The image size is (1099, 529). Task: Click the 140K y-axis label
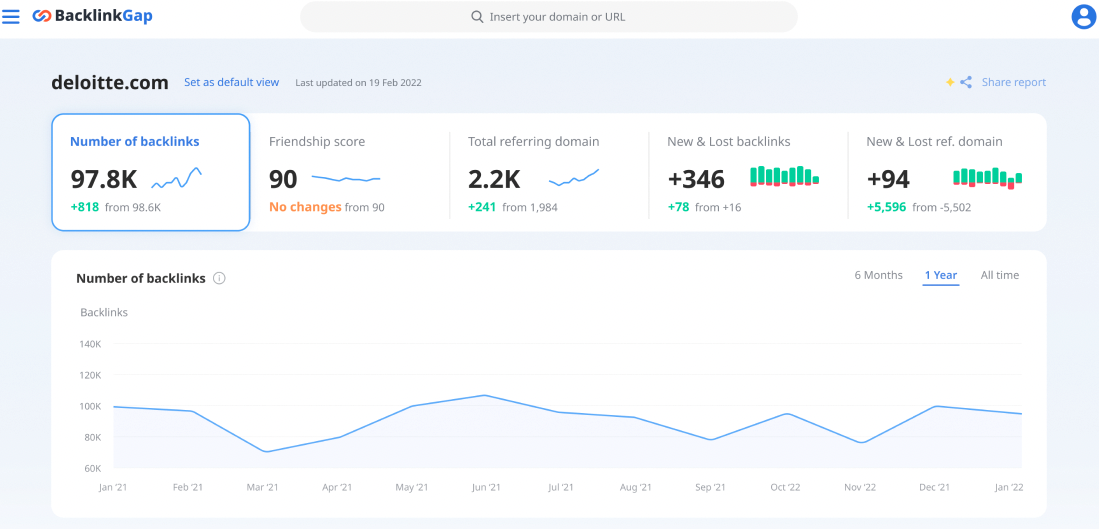tap(90, 344)
